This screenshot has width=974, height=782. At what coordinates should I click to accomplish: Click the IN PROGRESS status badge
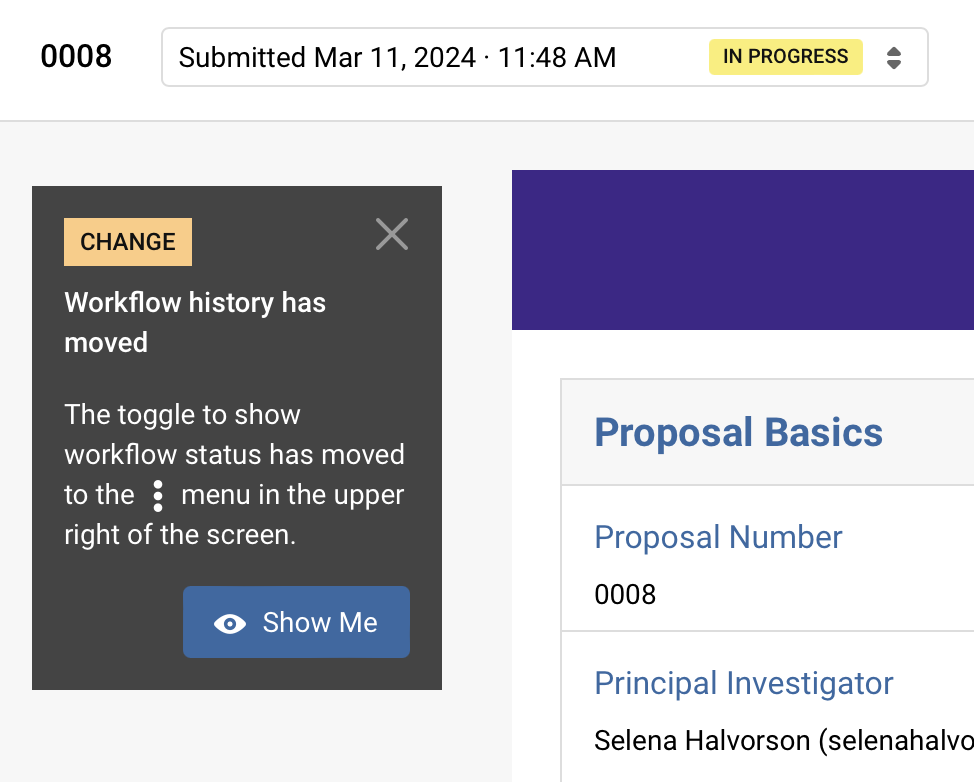(786, 57)
